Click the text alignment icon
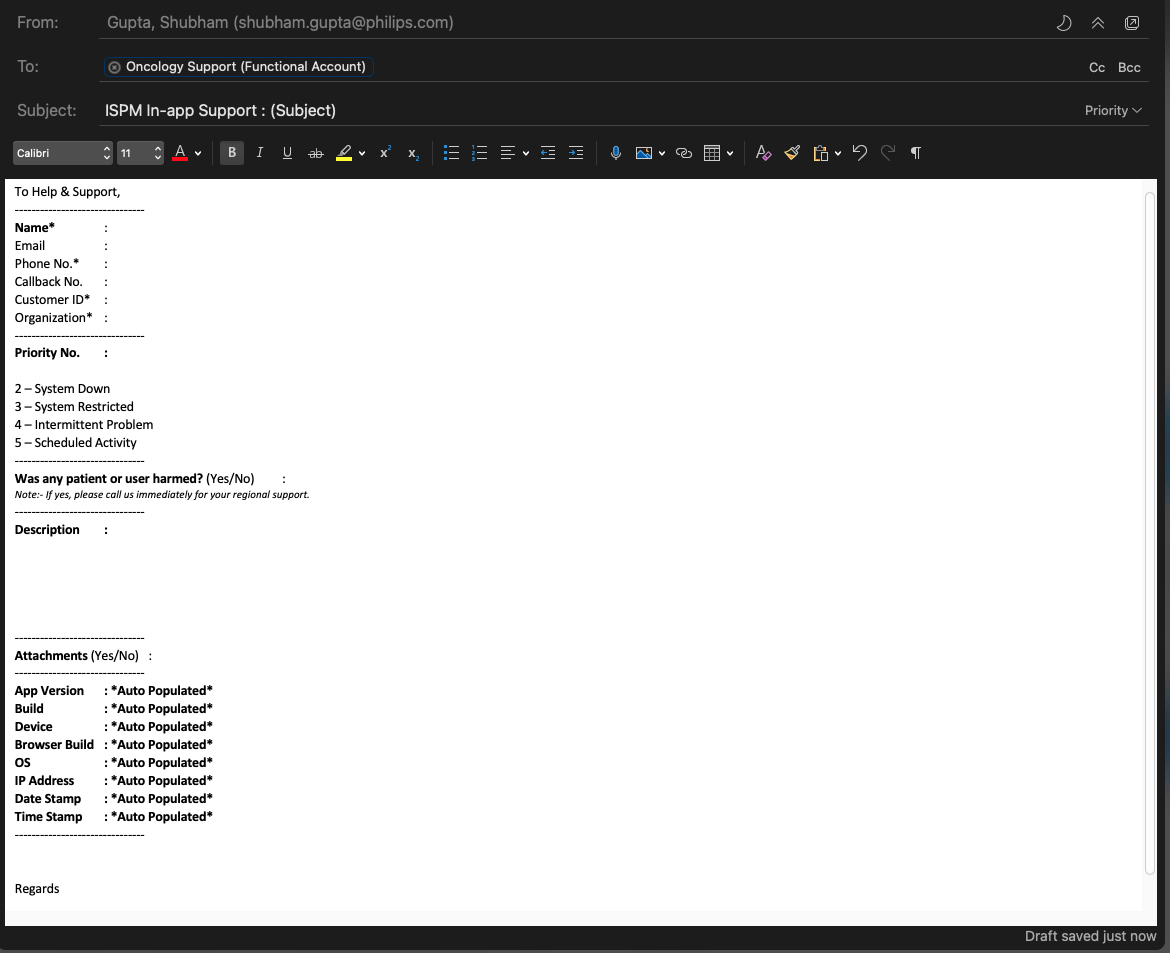The image size is (1170, 953). pos(507,153)
